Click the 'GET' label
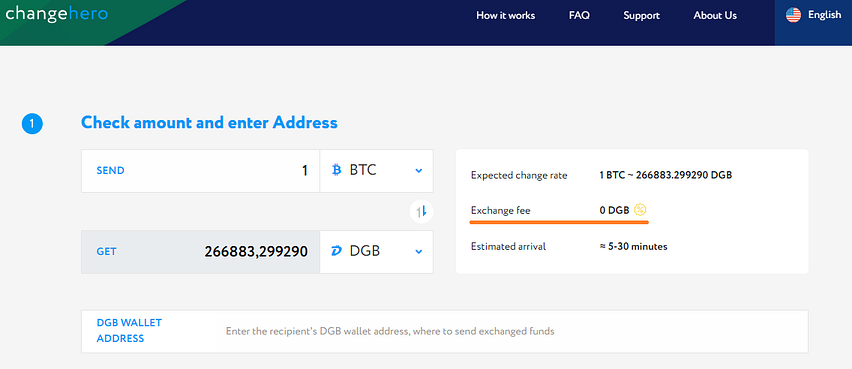This screenshot has height=369, width=852. 106,252
